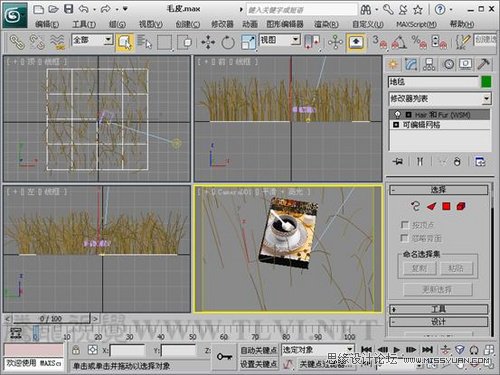Click Play animation button
Screen dimensions: 500x375
[x=397, y=350]
